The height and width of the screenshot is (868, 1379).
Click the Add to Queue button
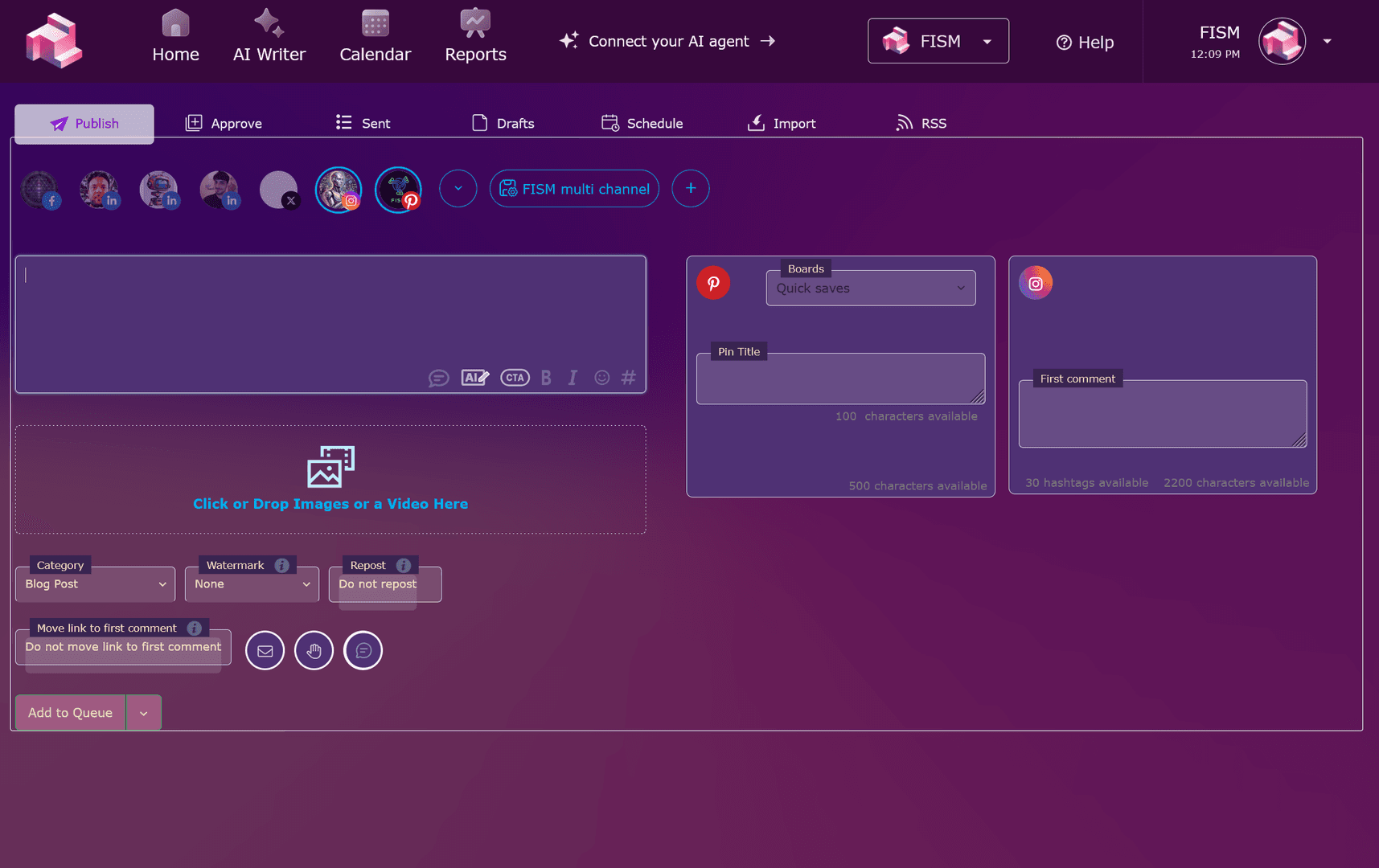[71, 713]
